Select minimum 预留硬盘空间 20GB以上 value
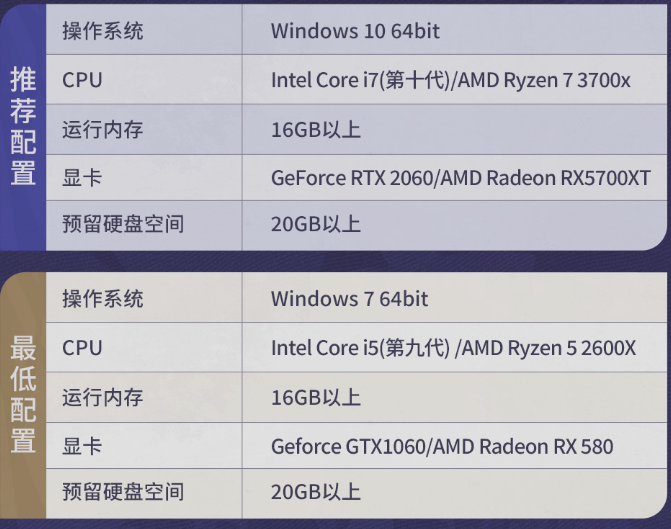This screenshot has height=529, width=671. coord(316,492)
